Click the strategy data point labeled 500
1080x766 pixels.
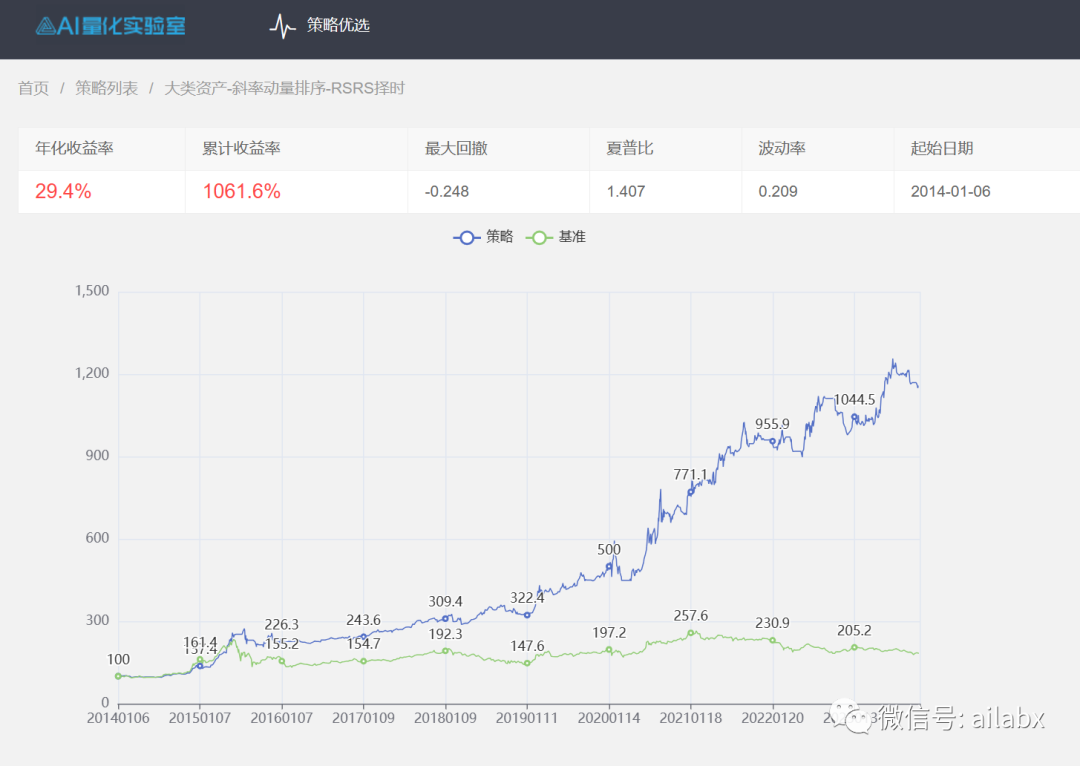(609, 566)
